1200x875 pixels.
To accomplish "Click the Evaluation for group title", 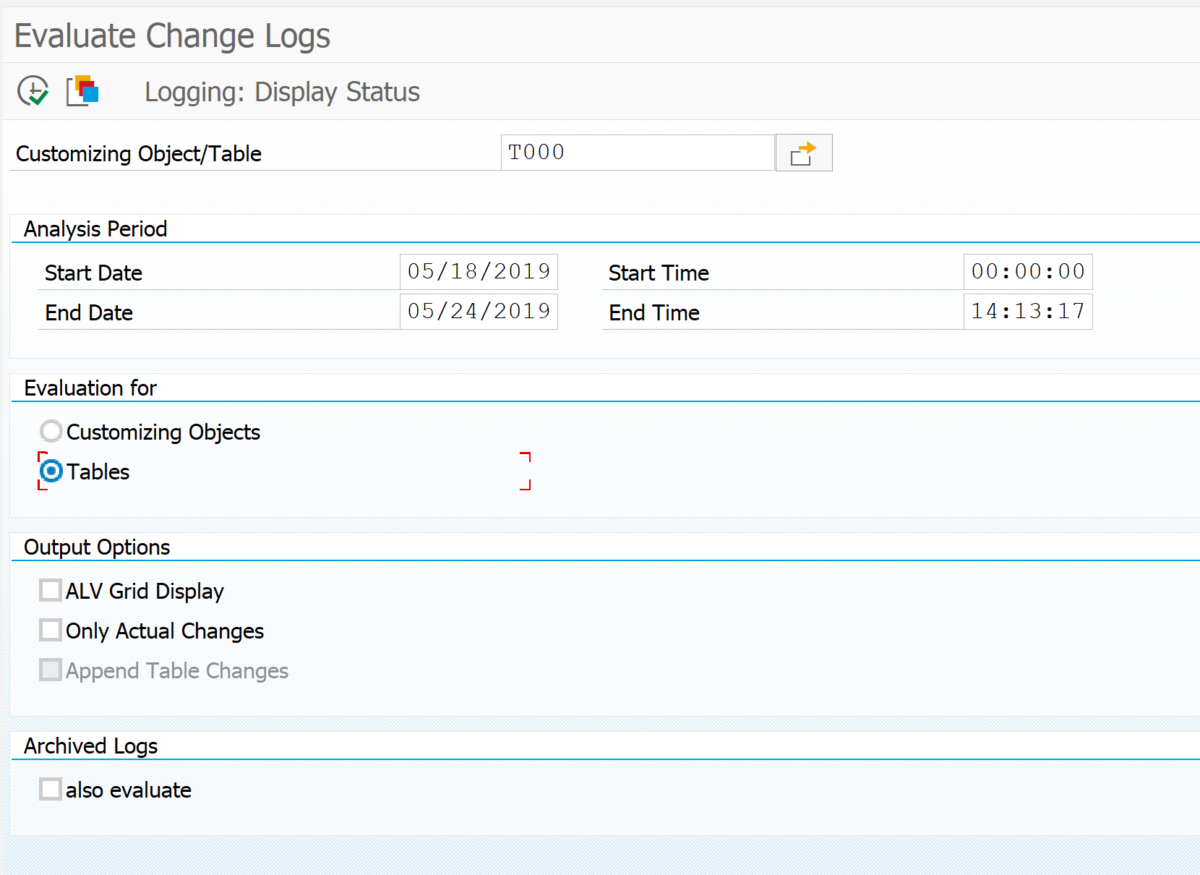I will click(x=91, y=388).
